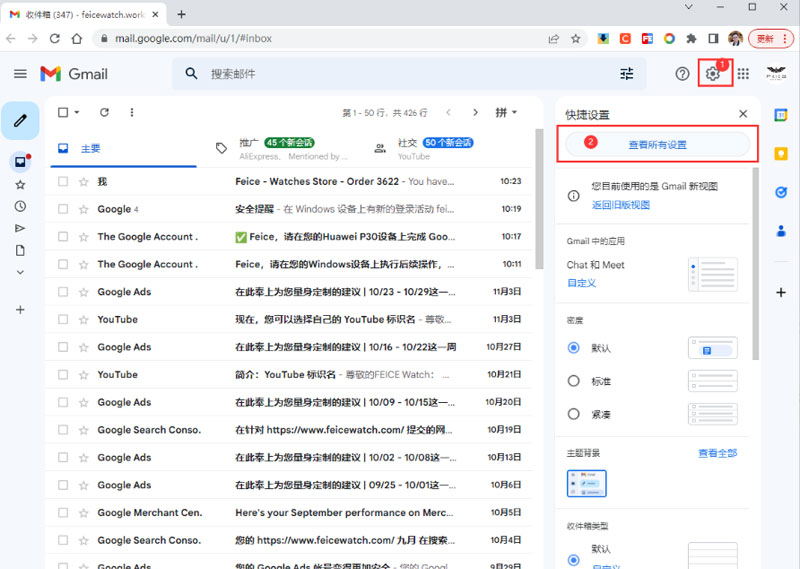The width and height of the screenshot is (800, 569).
Task: Click the Gmail logo
Action: pos(74,74)
